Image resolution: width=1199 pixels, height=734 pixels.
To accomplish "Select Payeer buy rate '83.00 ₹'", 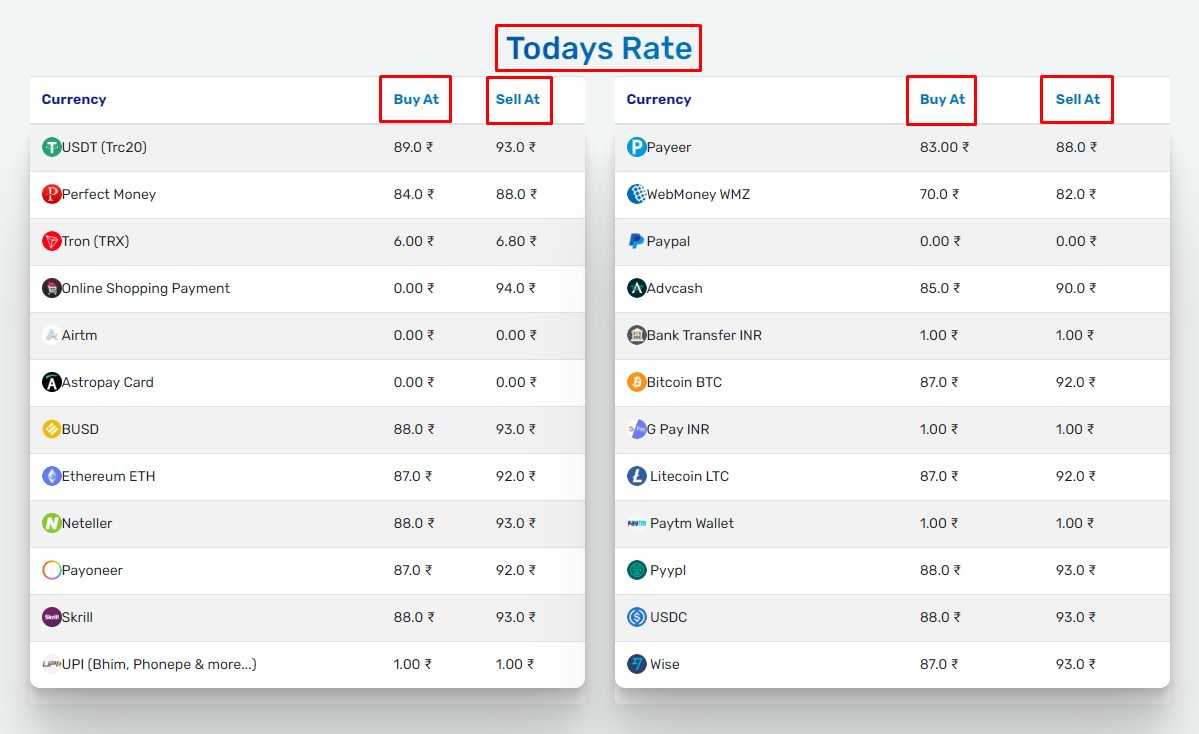I will [944, 147].
